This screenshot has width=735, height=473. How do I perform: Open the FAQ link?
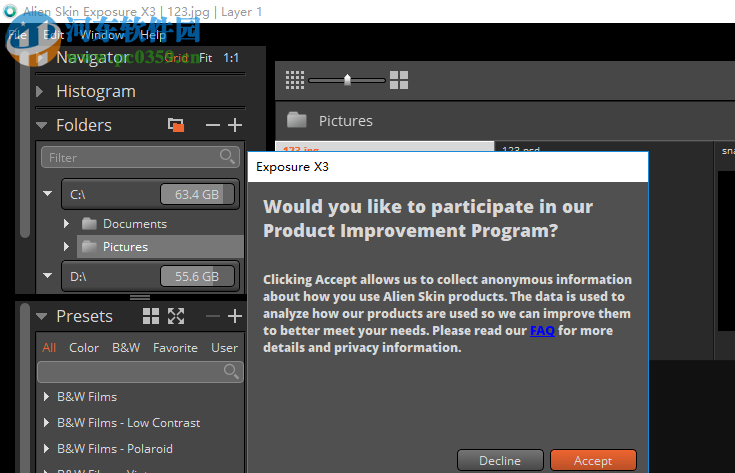point(542,330)
